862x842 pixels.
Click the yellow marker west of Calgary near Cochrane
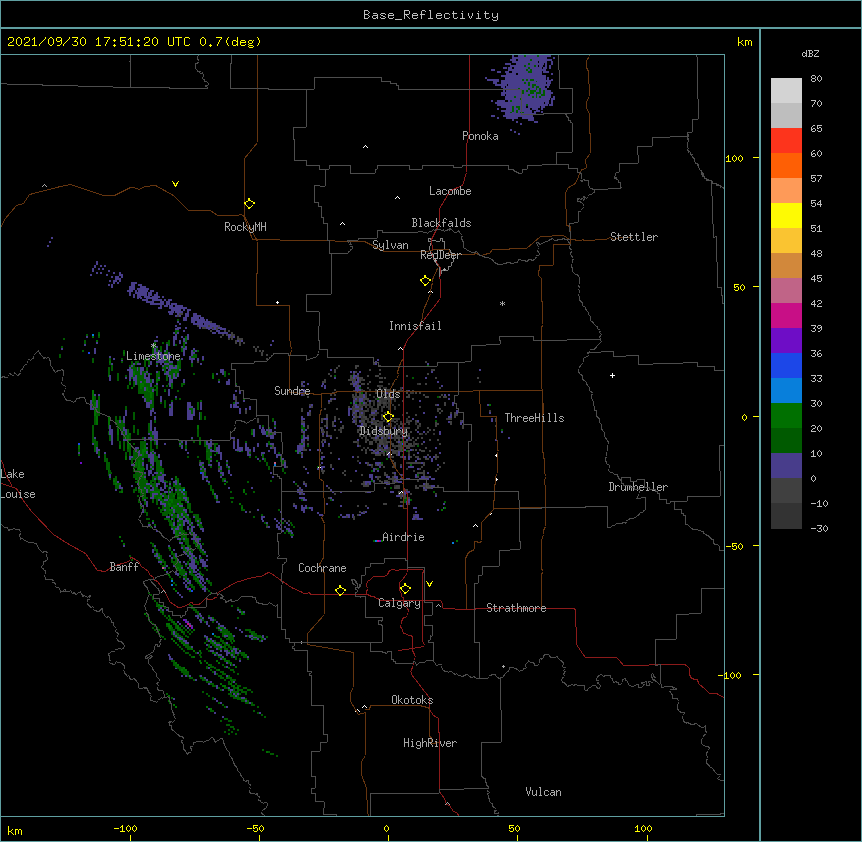pyautogui.click(x=340, y=590)
